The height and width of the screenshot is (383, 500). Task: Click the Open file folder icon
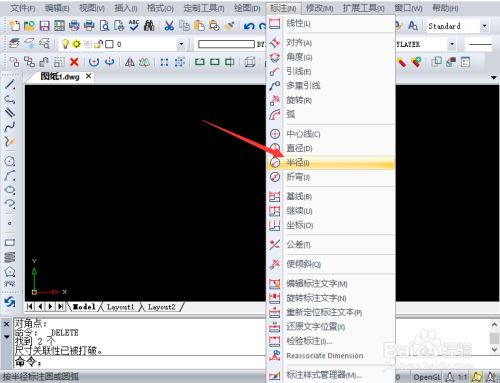(x=29, y=26)
